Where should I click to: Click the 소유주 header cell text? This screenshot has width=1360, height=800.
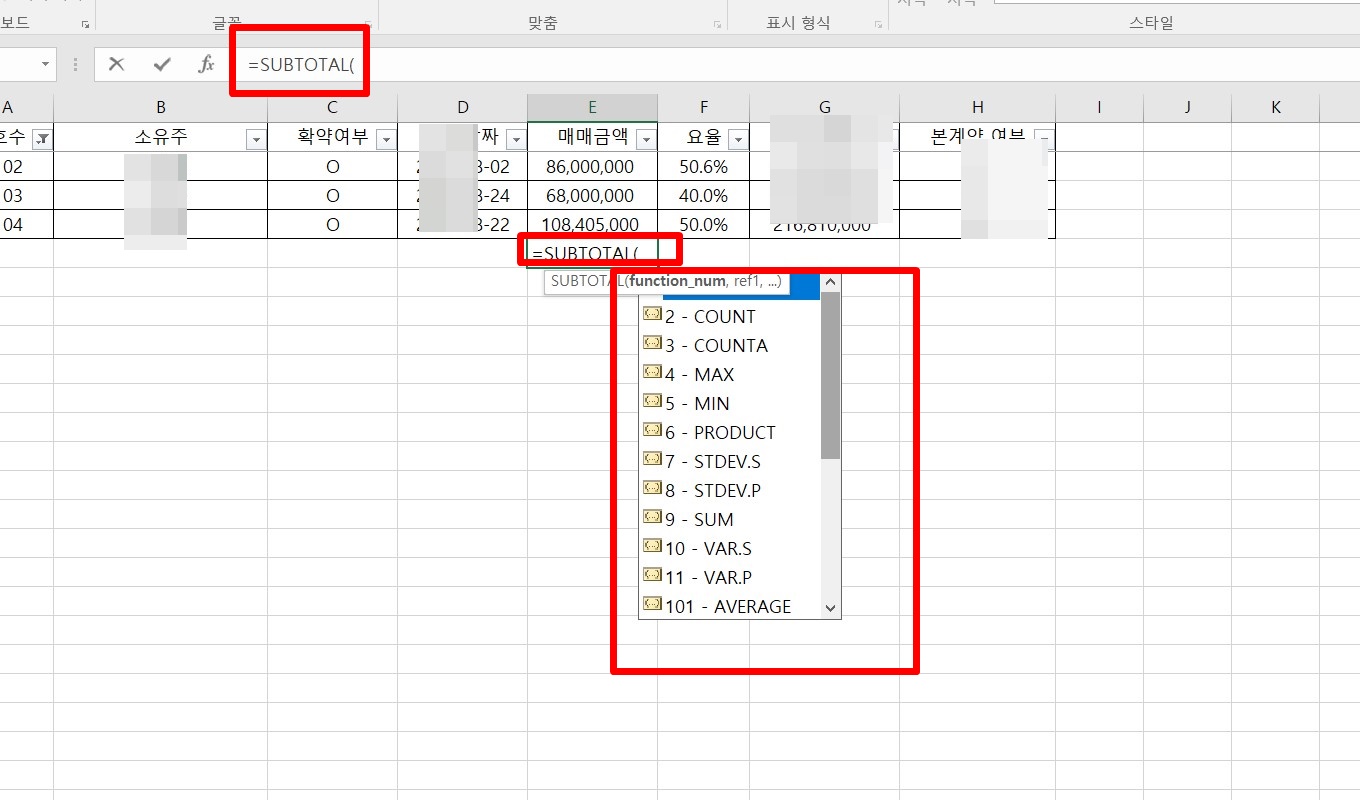coord(160,138)
